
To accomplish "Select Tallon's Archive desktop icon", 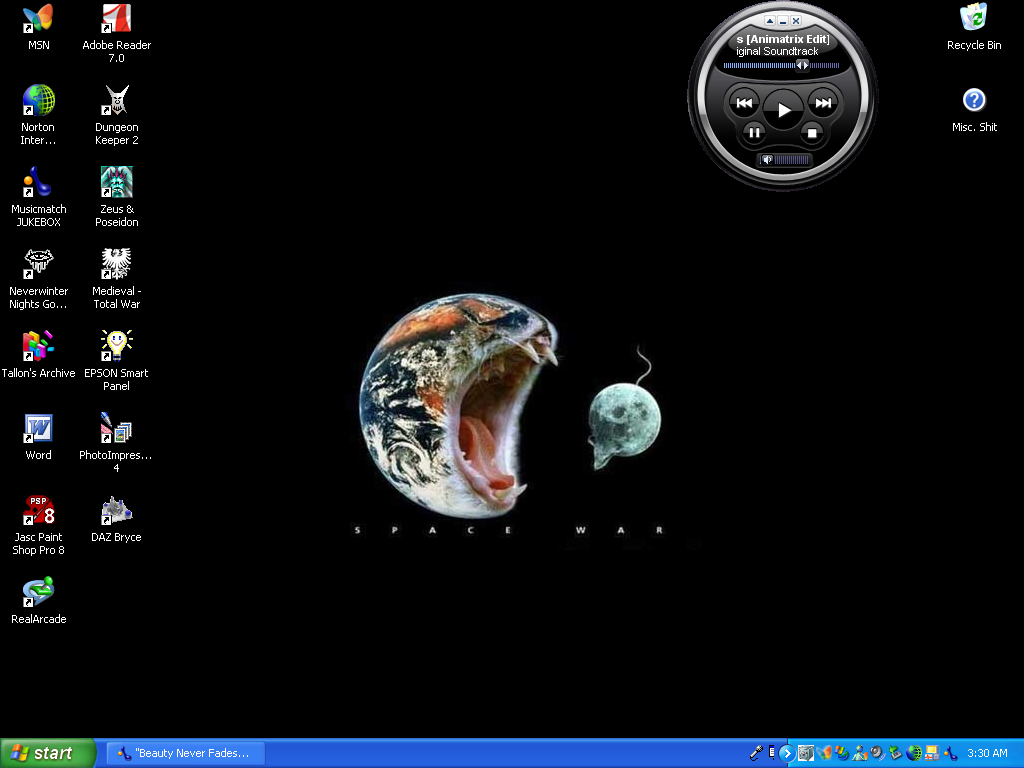I will [x=39, y=355].
